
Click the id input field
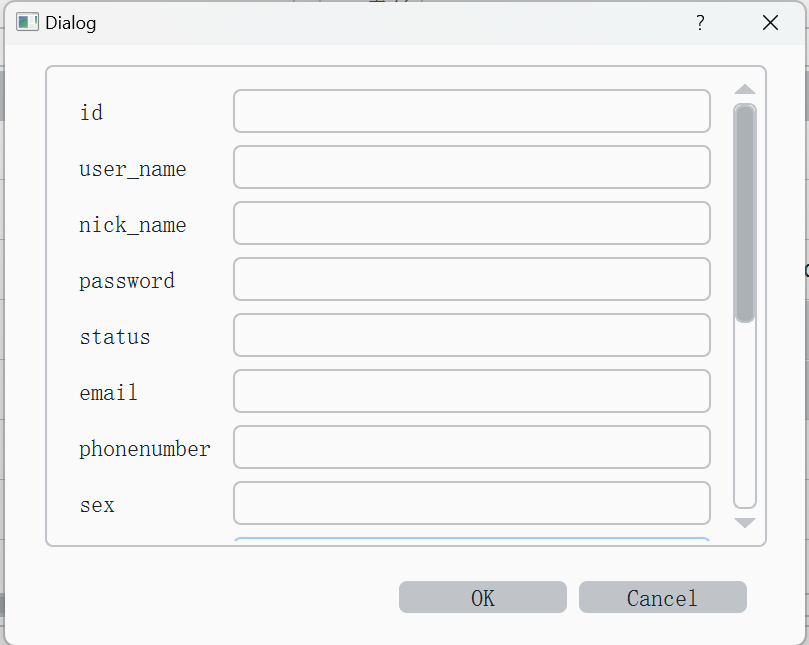tap(472, 111)
